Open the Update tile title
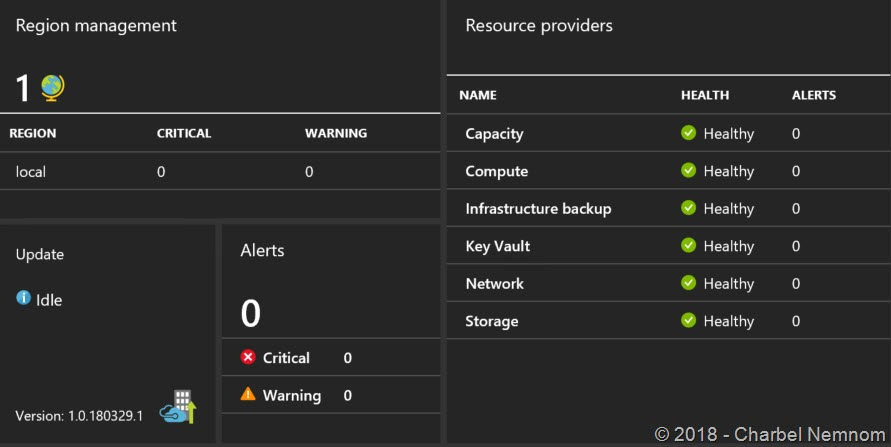The width and height of the screenshot is (891, 447). [x=40, y=254]
